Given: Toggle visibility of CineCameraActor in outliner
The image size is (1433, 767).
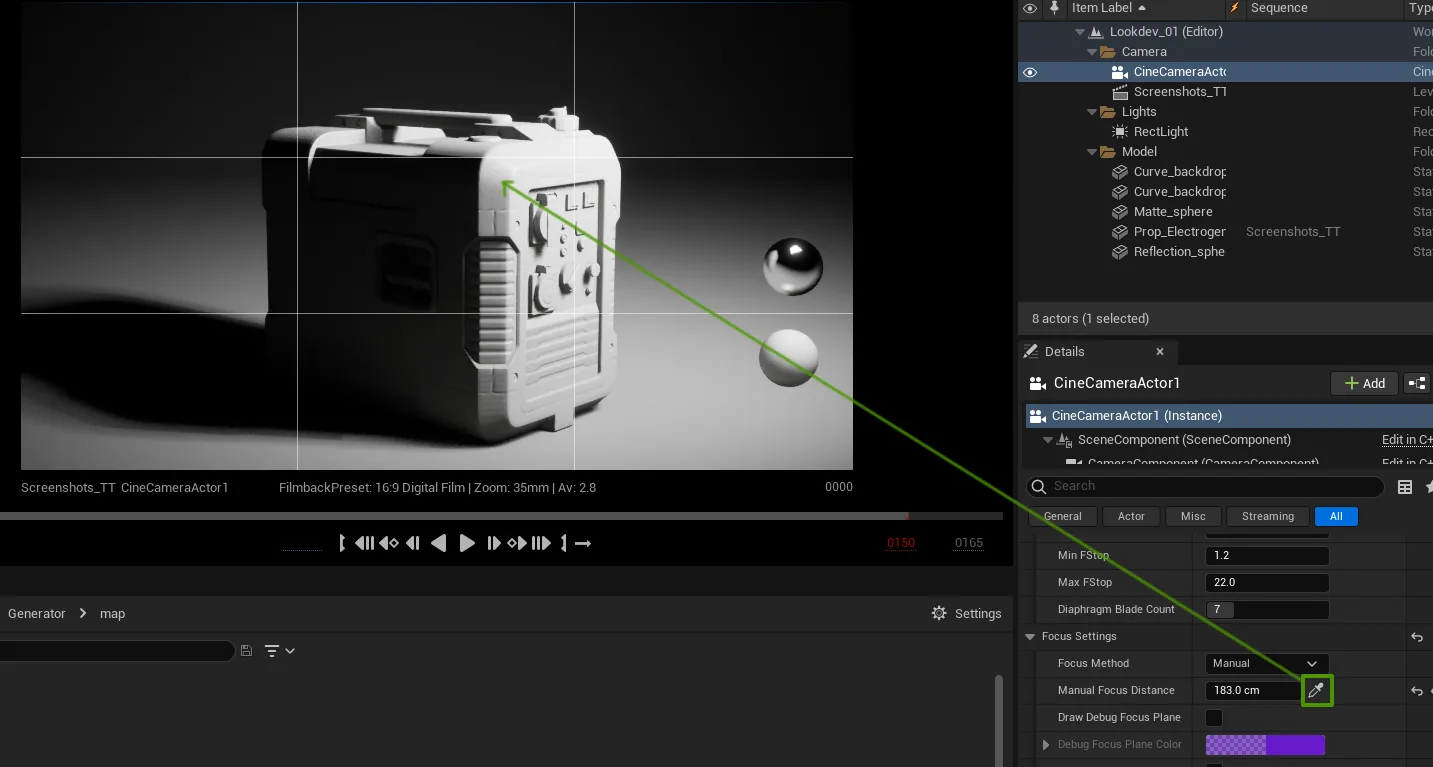Looking at the screenshot, I should 1030,72.
